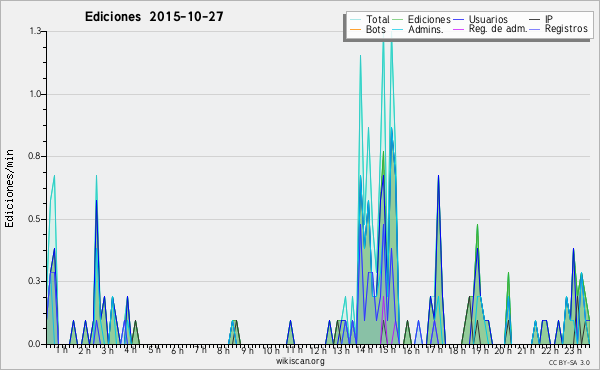
Task: Click the y-axis label 'Ediciones/min'
Action: tap(9, 188)
